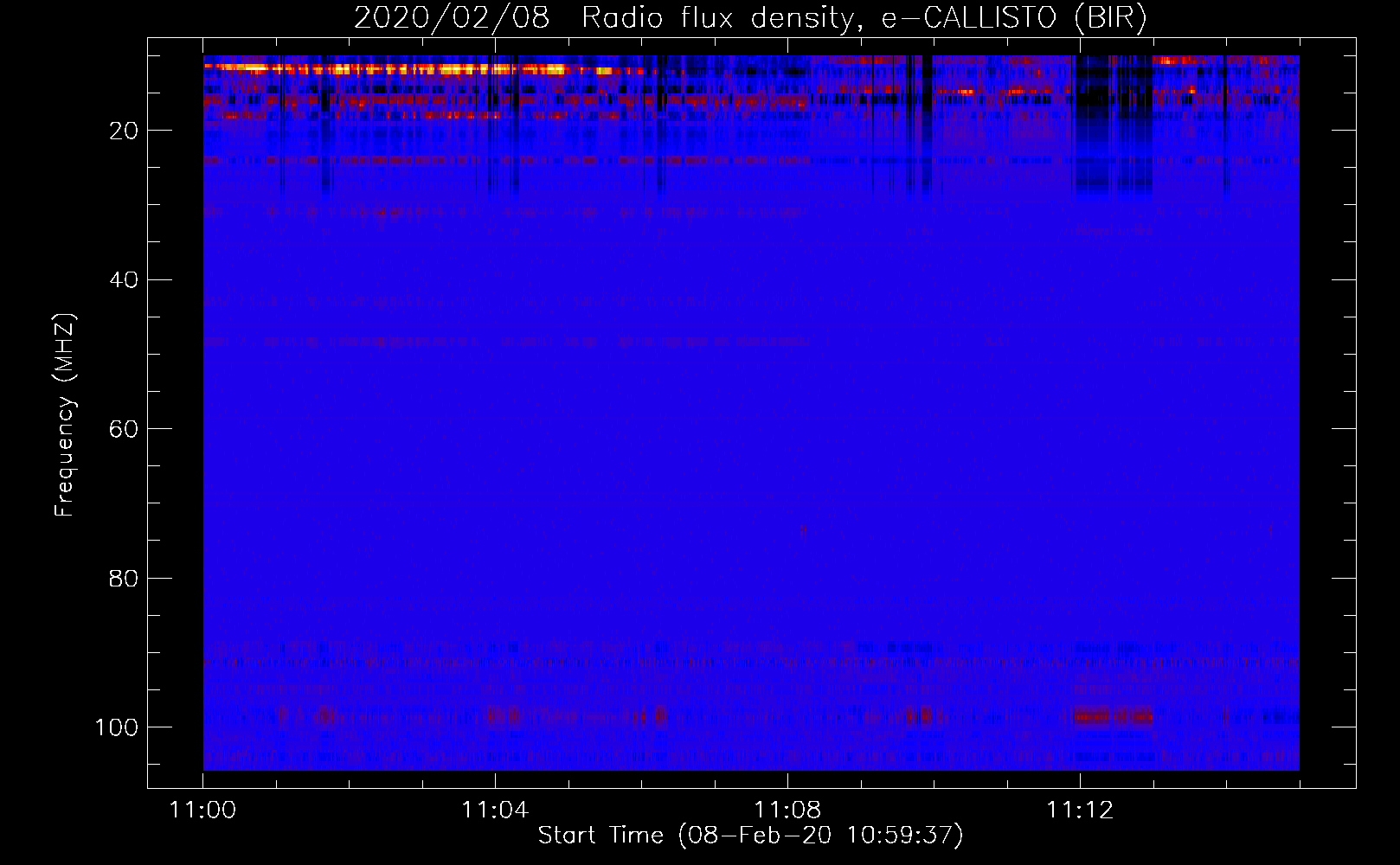Click the '20' frequency tick label
This screenshot has width=1400, height=865.
(124, 131)
